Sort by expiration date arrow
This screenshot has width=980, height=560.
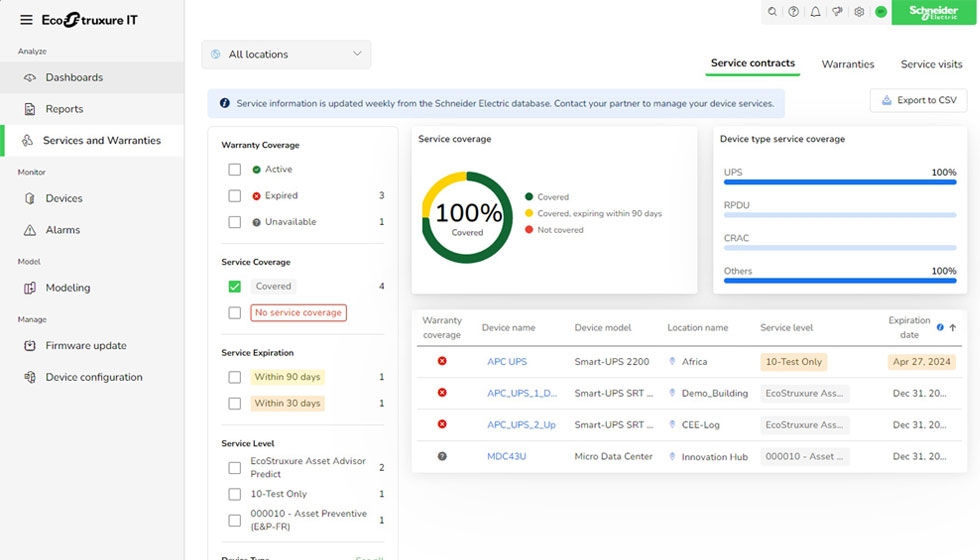[x=953, y=327]
